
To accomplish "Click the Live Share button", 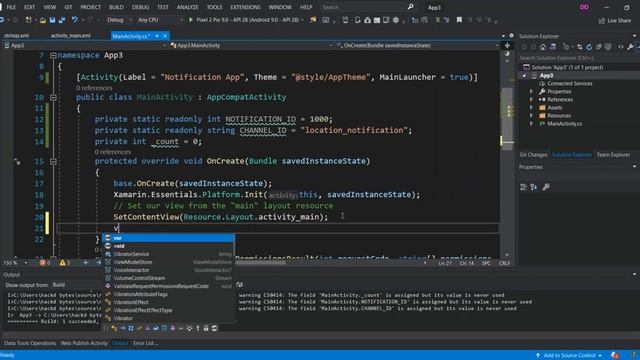I will click(x=615, y=20).
